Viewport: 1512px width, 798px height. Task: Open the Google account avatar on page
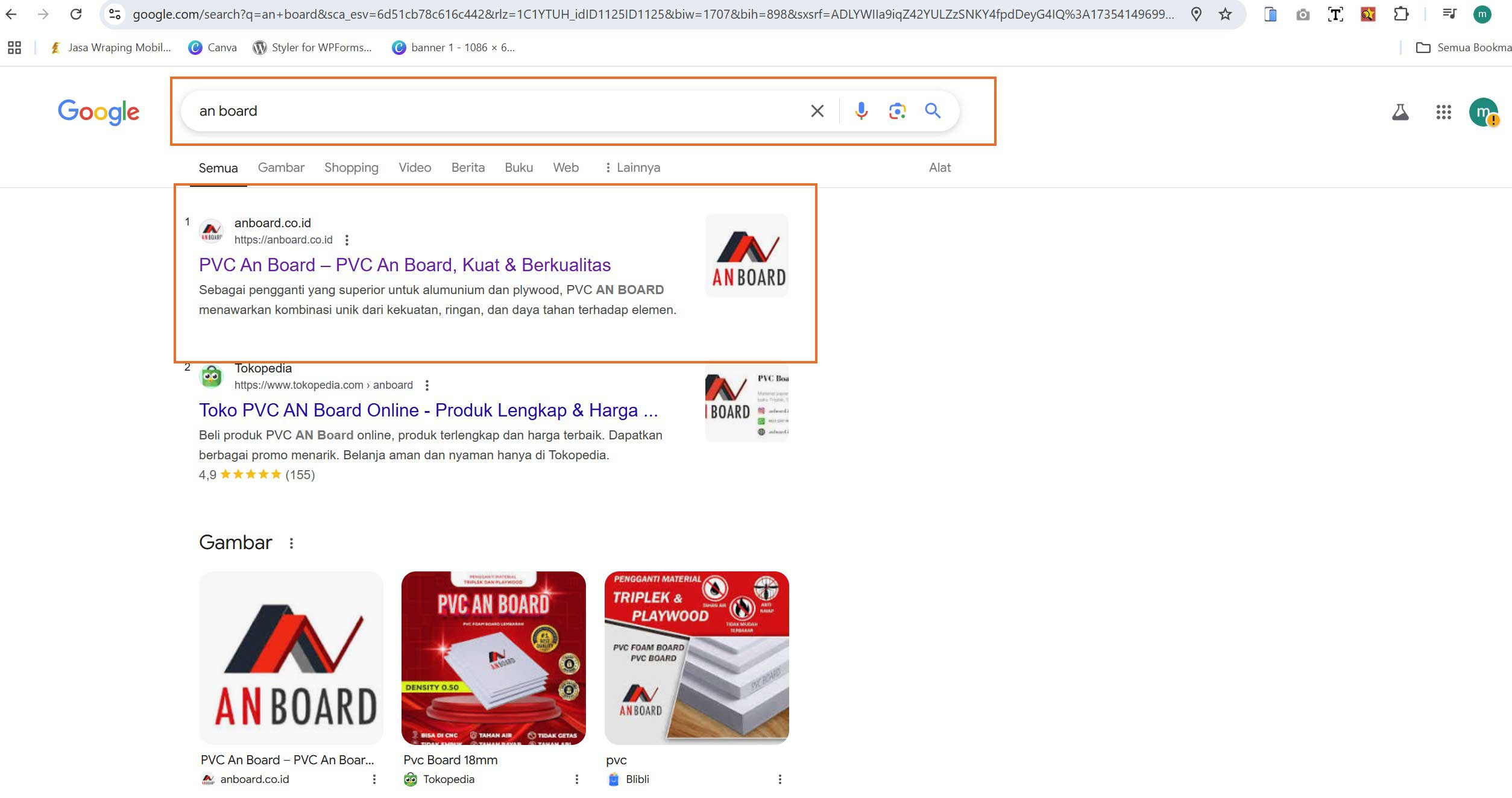(1483, 112)
